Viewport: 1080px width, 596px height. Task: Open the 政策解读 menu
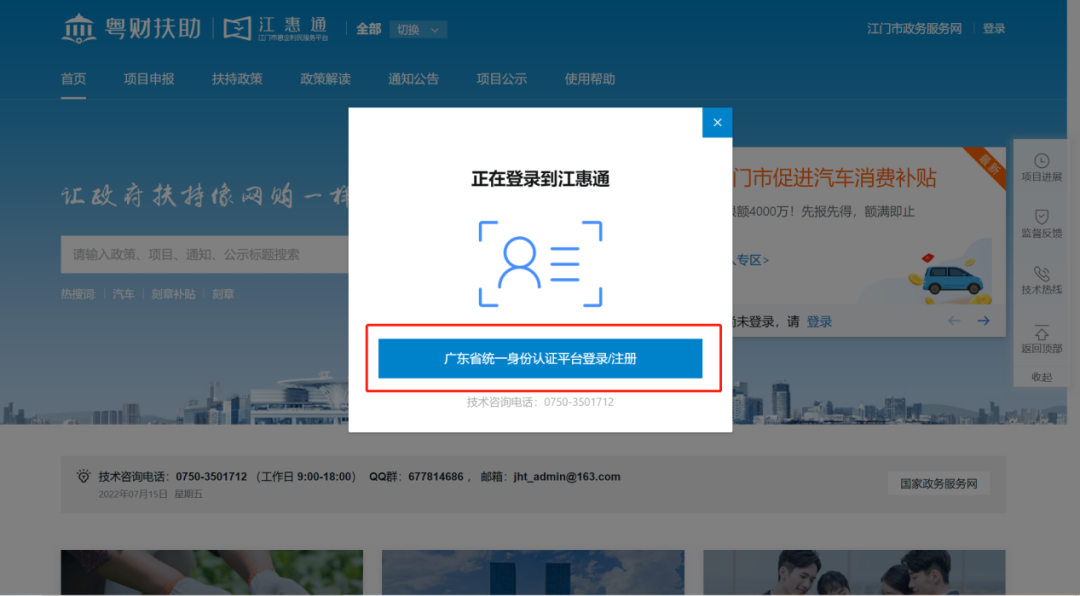pos(325,79)
